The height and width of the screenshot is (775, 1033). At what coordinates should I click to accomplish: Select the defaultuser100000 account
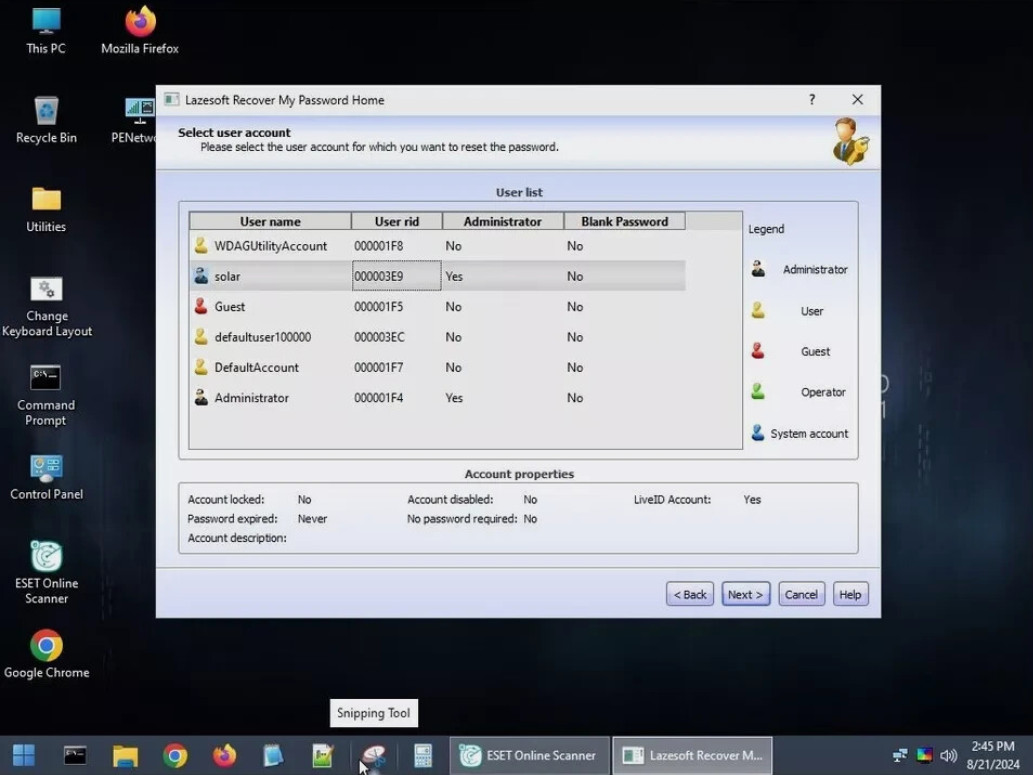[437, 337]
